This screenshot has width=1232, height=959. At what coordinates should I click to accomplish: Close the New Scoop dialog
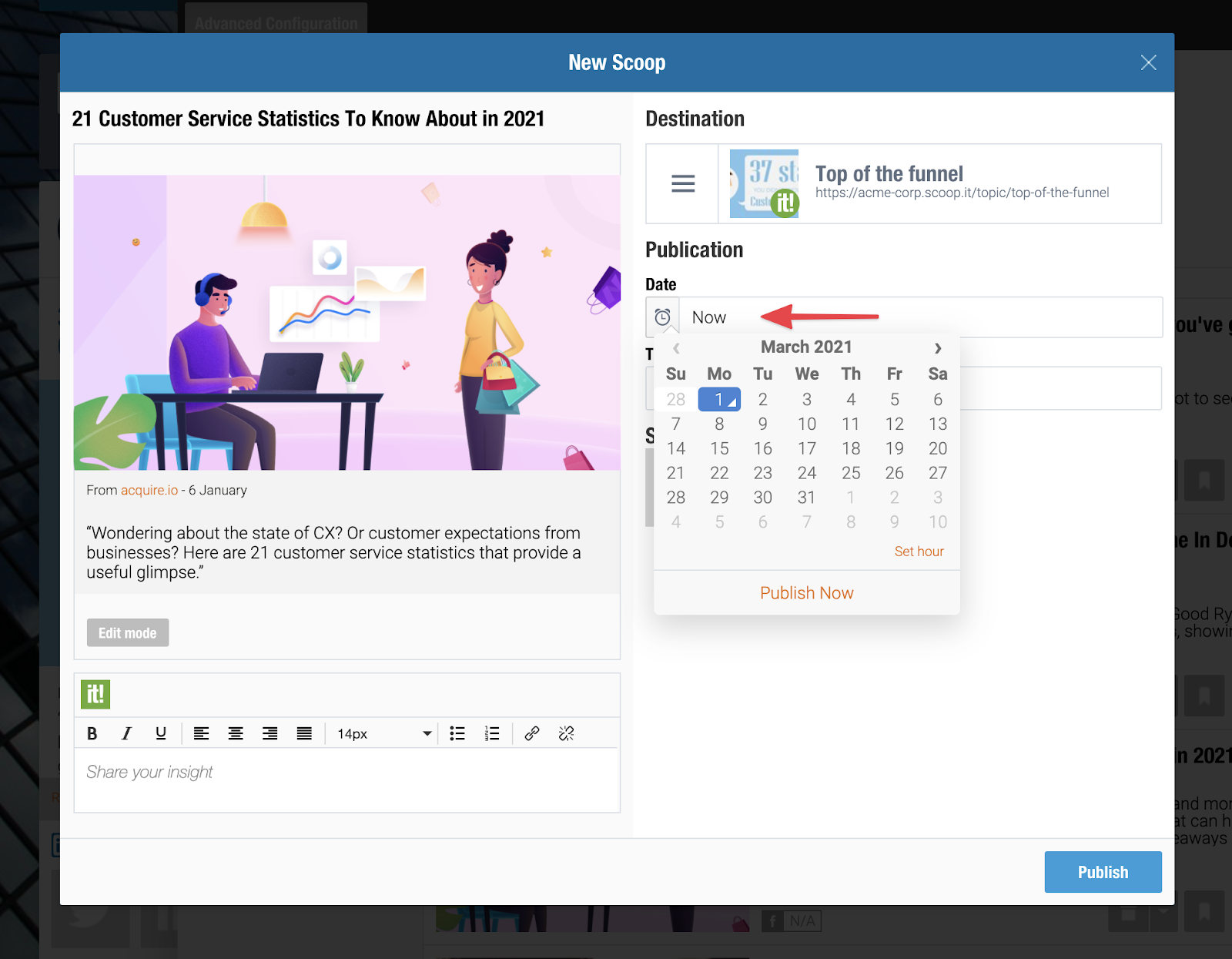click(x=1148, y=62)
